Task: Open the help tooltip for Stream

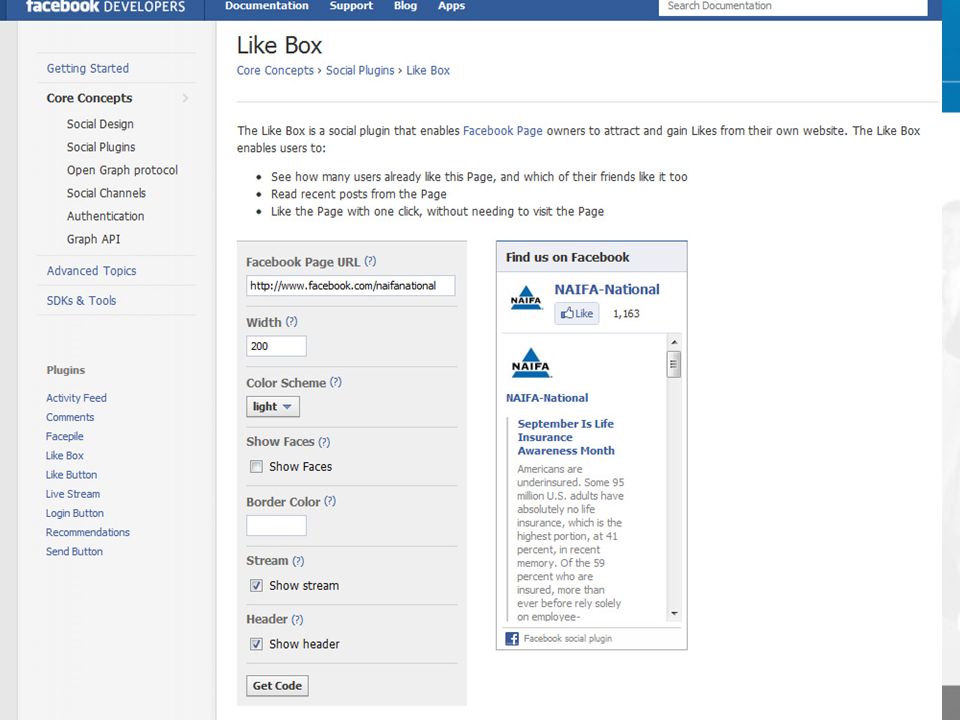Action: (298, 561)
